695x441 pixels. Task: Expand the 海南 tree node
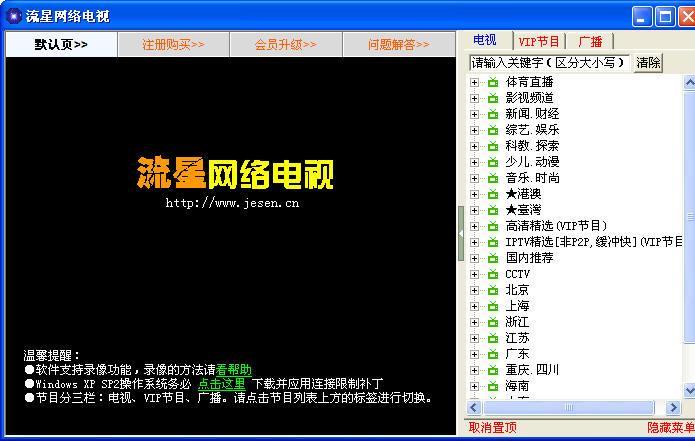(474, 386)
